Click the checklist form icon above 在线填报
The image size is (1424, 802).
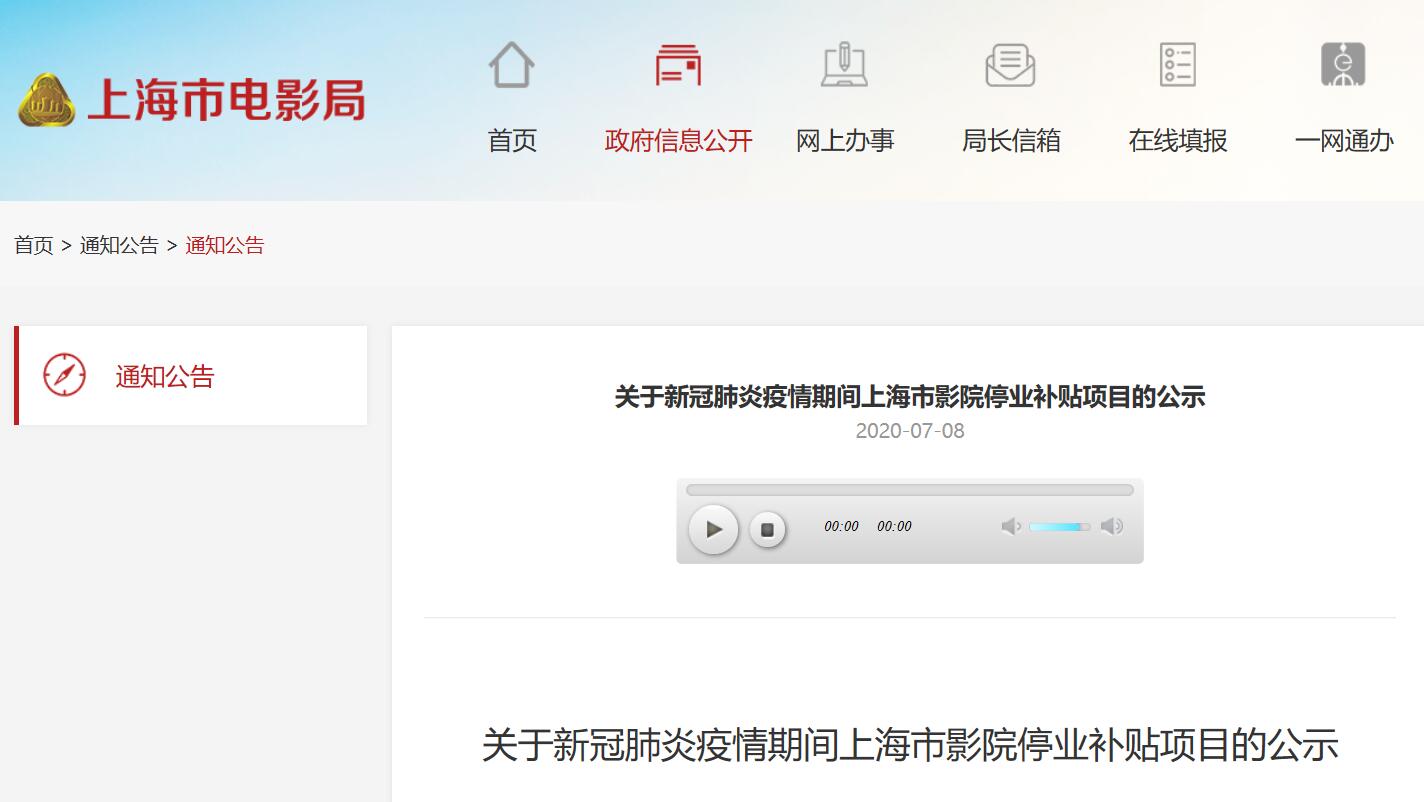coord(1177,65)
